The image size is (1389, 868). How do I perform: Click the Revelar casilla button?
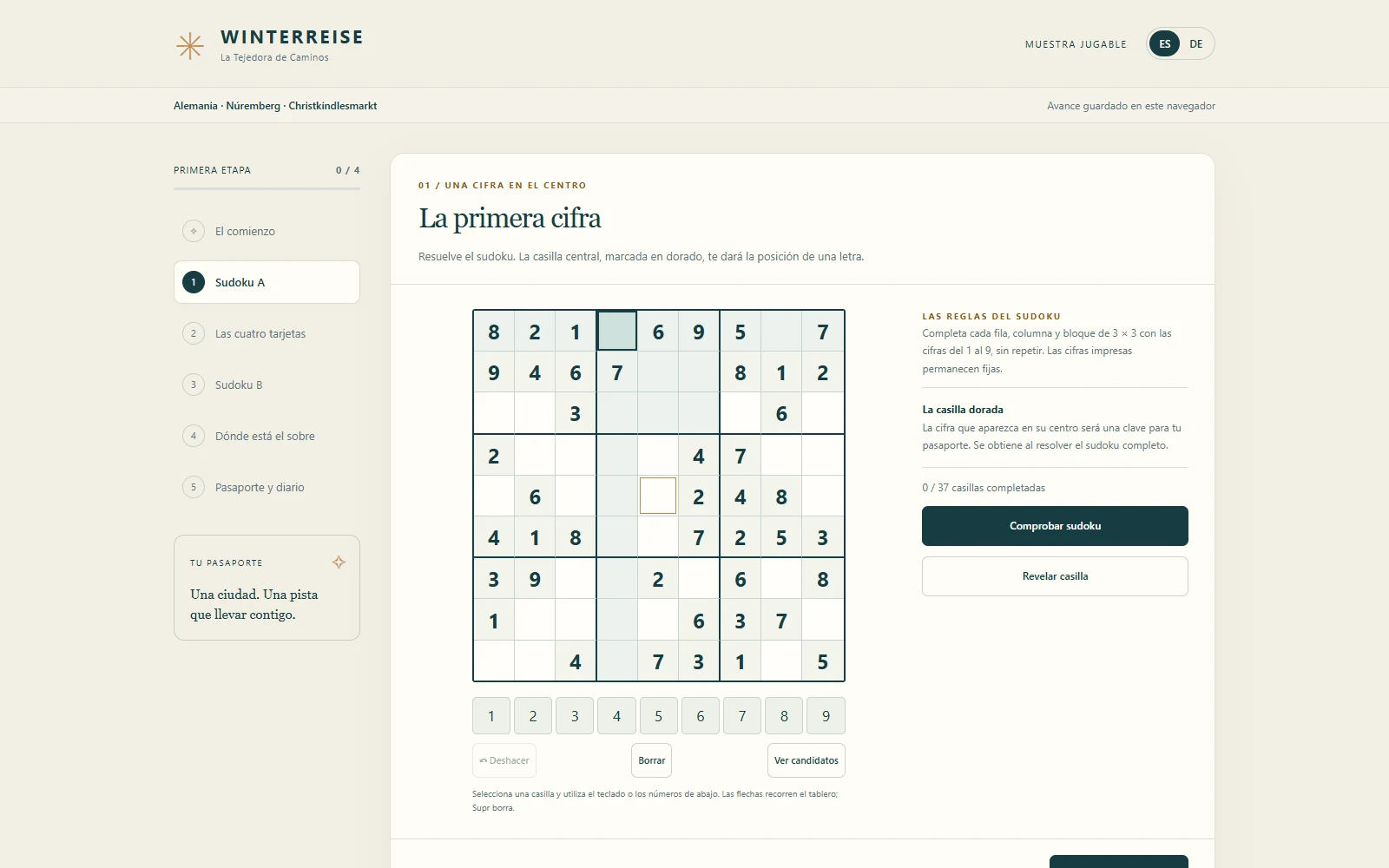click(x=1055, y=576)
